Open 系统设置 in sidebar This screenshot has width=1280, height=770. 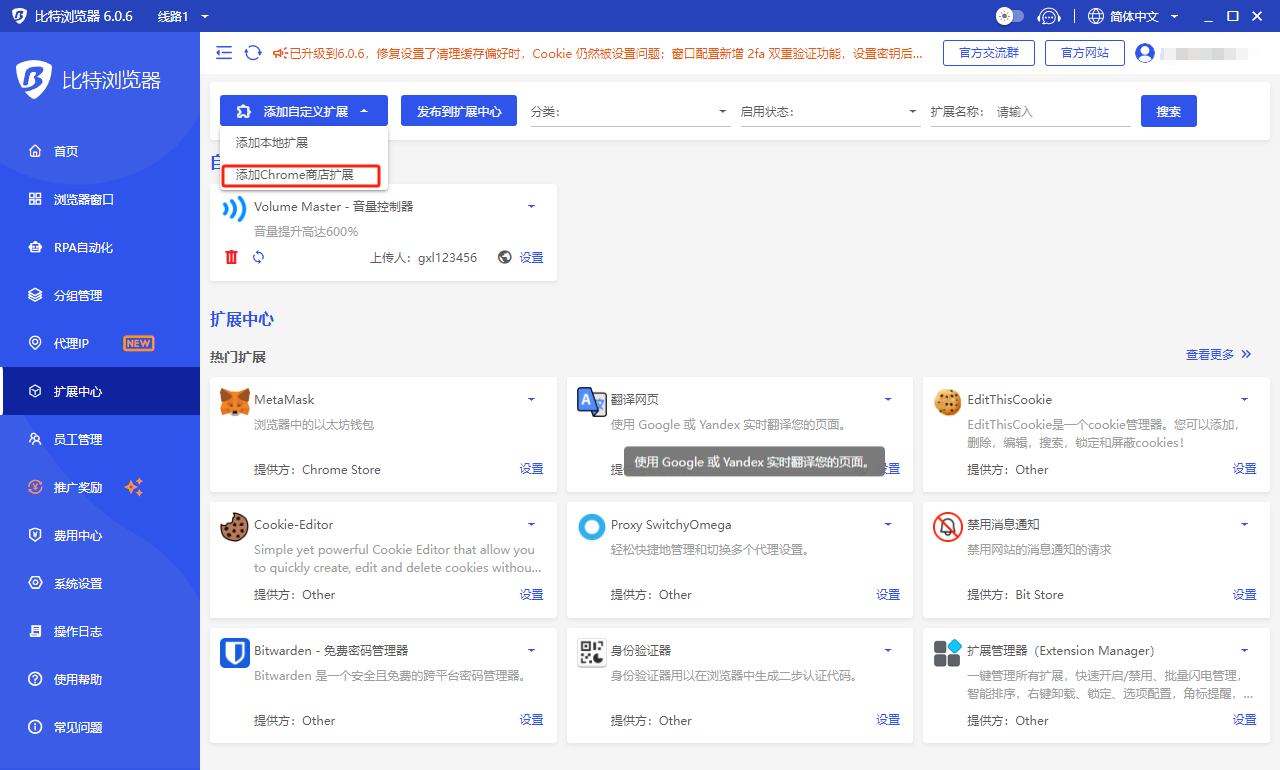pos(100,583)
